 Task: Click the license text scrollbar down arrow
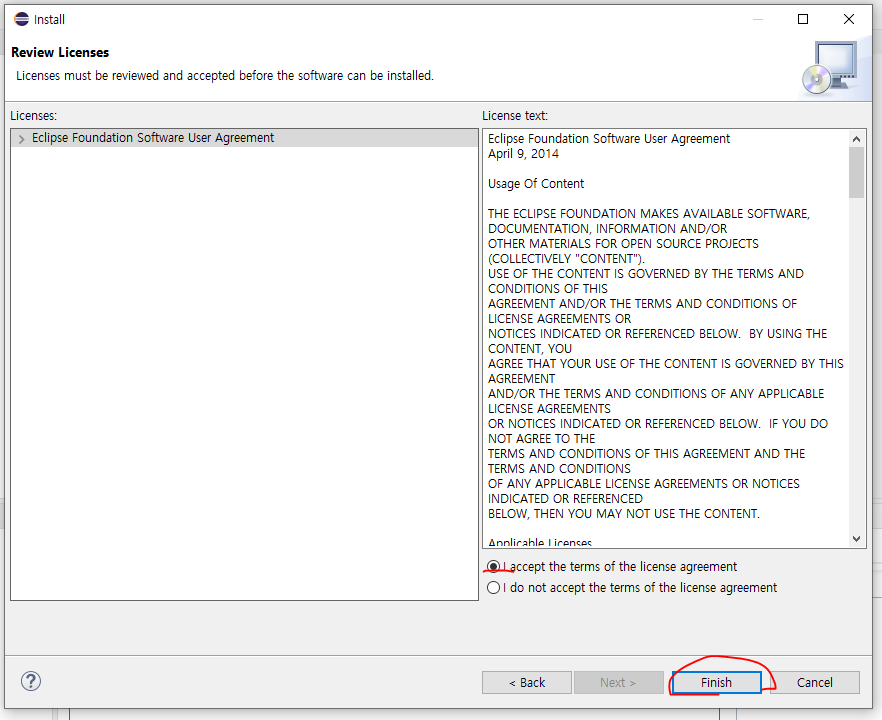(x=856, y=539)
